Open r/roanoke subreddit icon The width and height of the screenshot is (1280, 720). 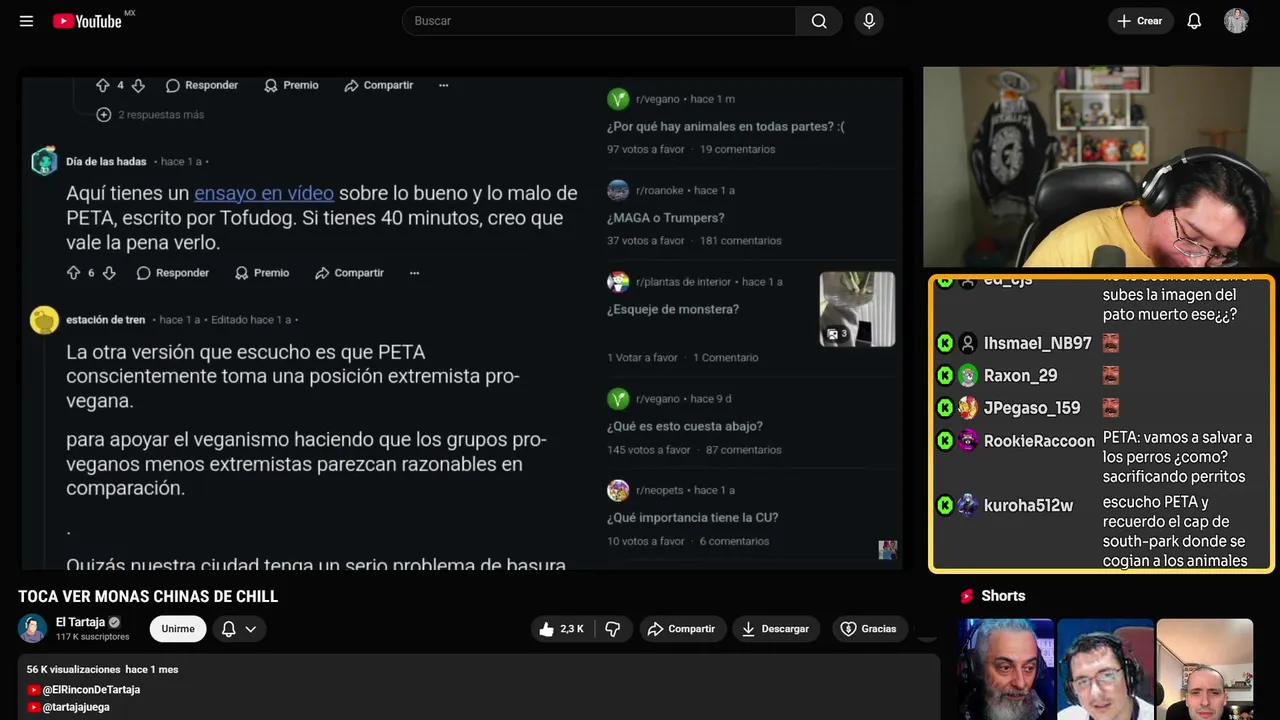(x=618, y=190)
